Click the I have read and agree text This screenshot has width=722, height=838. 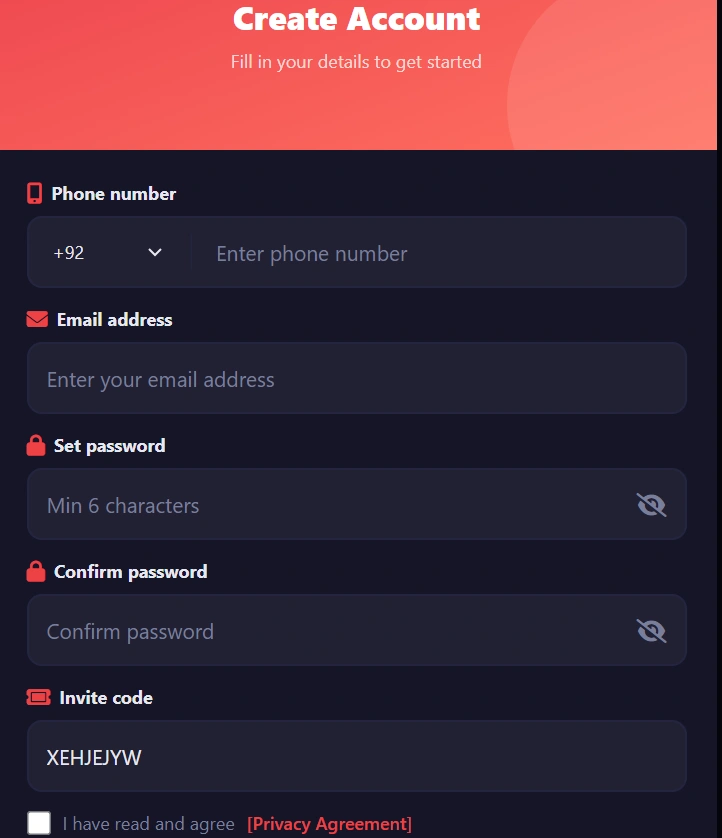coord(148,824)
